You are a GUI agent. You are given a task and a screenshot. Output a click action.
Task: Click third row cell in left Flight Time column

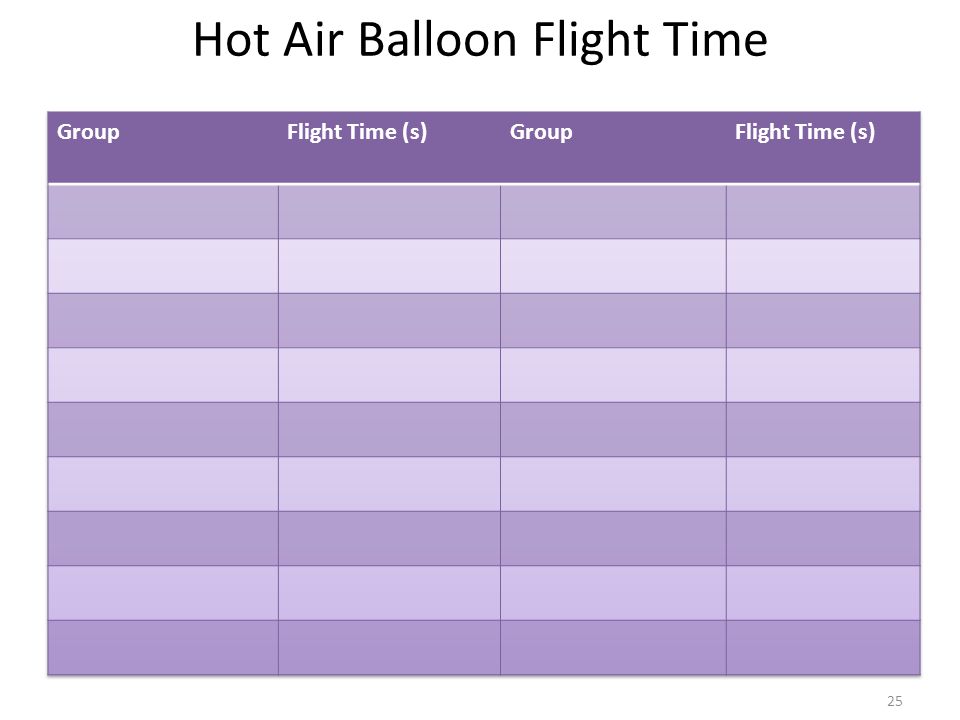[x=389, y=320]
